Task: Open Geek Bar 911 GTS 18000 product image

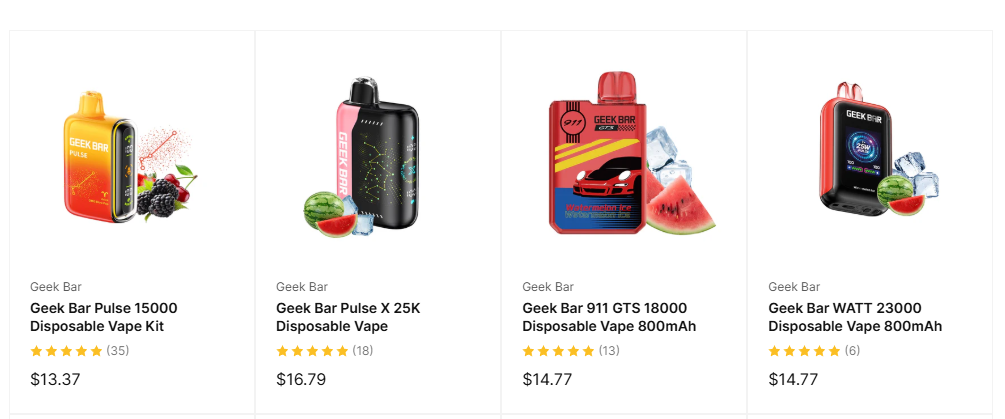Action: [631, 153]
